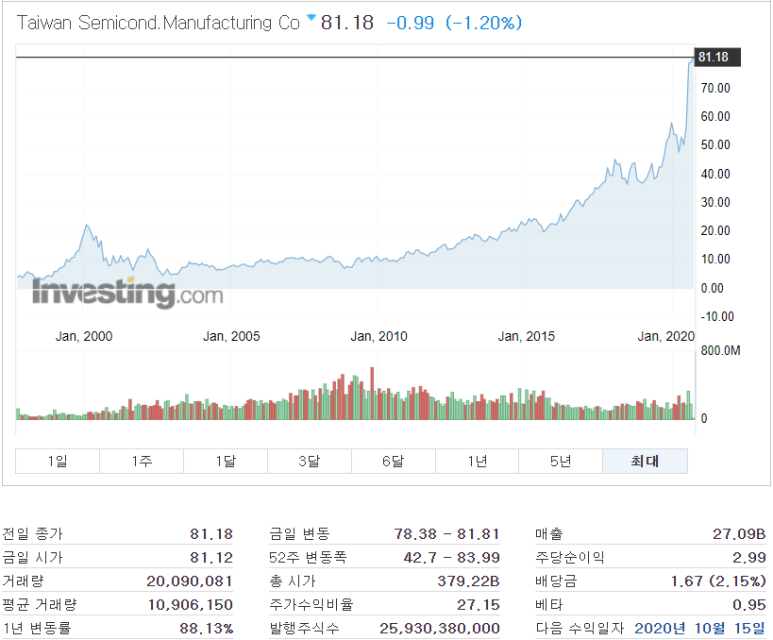Select the 1달 time range tab
773x640 pixels.
pos(225,461)
